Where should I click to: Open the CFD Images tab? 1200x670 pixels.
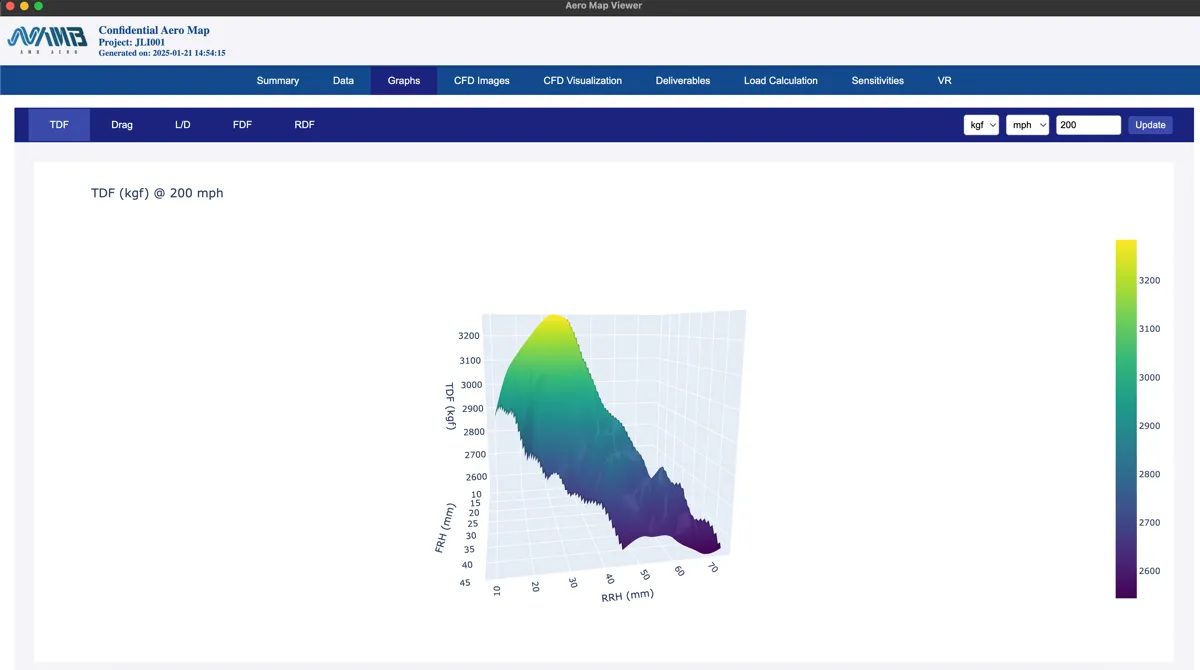(x=481, y=81)
